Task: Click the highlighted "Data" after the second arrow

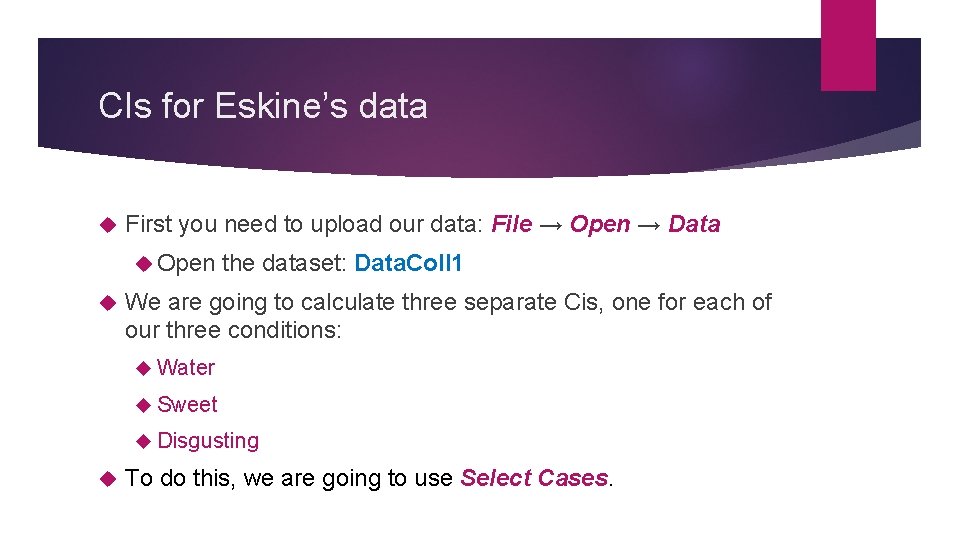Action: (694, 224)
